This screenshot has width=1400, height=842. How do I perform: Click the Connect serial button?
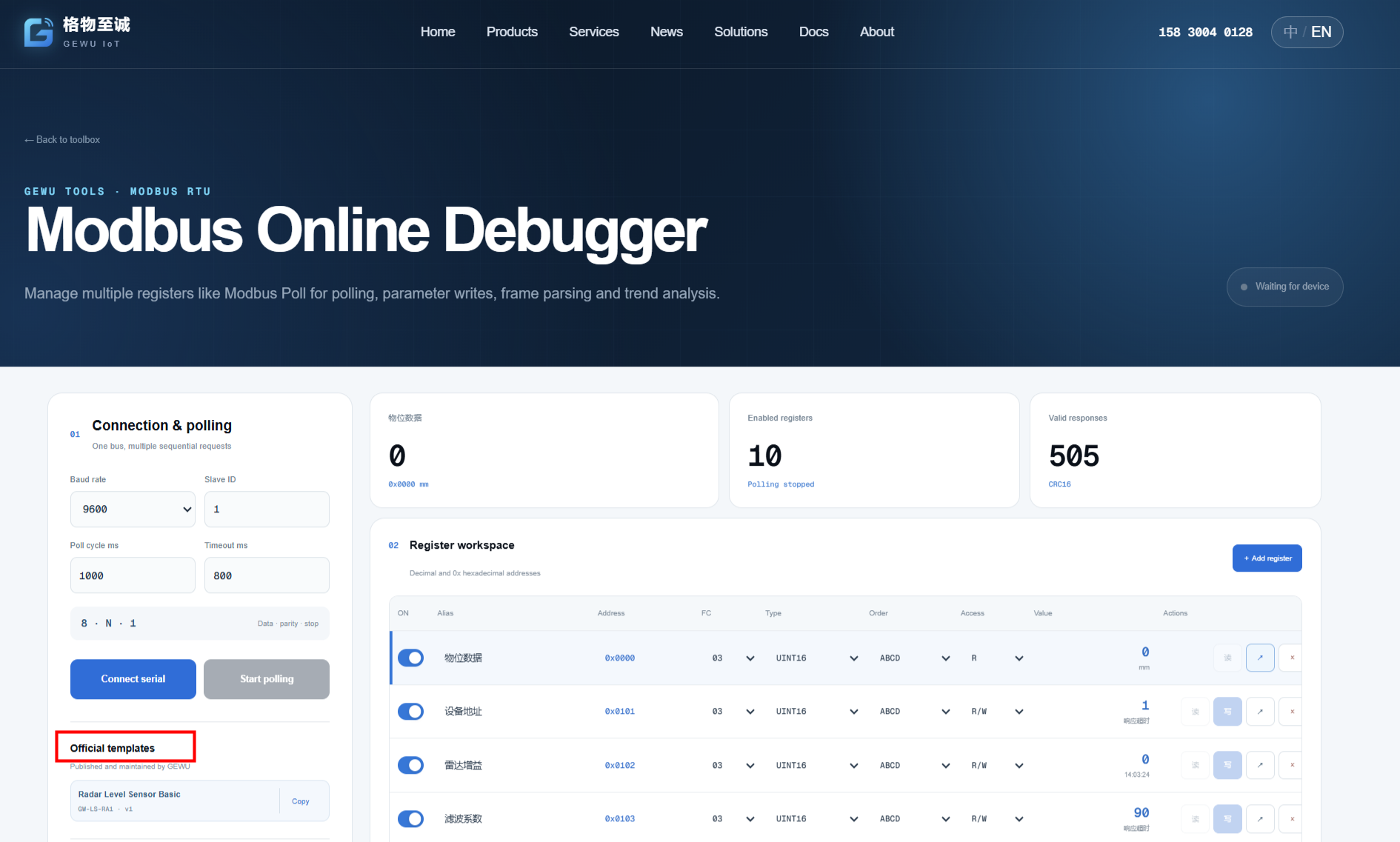pyautogui.click(x=133, y=679)
